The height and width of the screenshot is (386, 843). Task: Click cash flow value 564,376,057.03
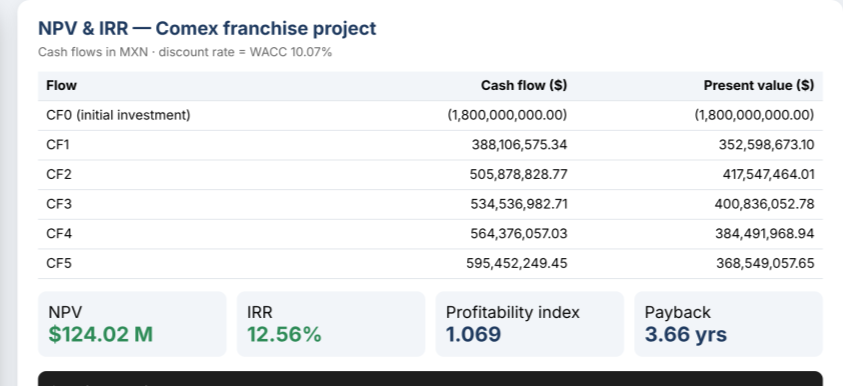tap(519, 233)
